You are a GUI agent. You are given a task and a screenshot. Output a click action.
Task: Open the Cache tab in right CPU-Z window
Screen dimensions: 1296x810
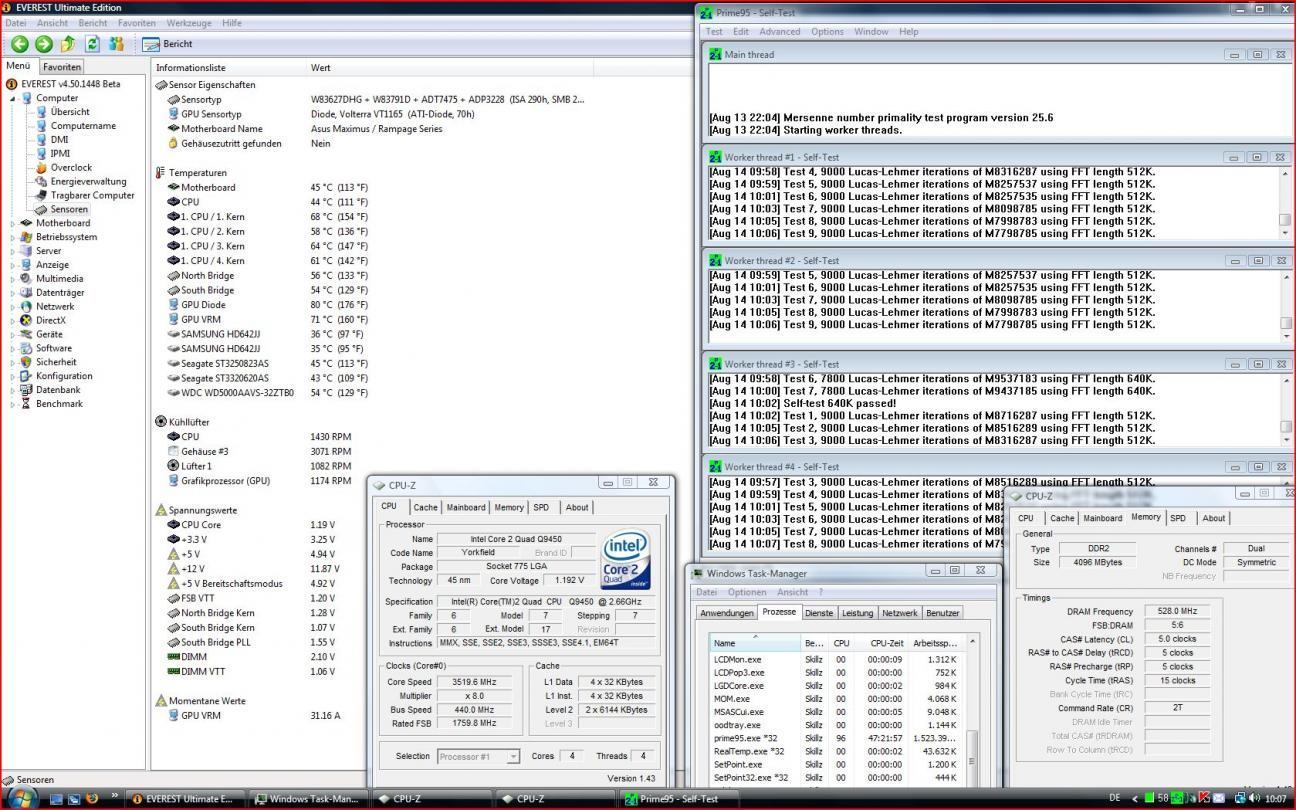pyautogui.click(x=1062, y=519)
